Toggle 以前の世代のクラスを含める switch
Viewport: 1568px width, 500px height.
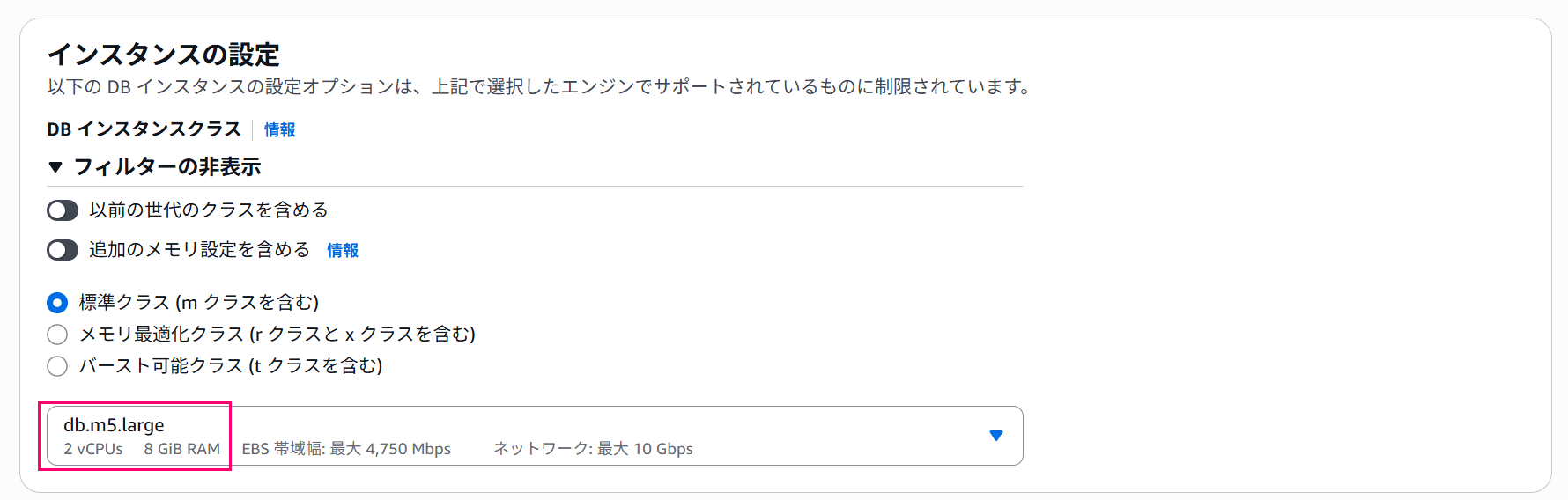[63, 210]
